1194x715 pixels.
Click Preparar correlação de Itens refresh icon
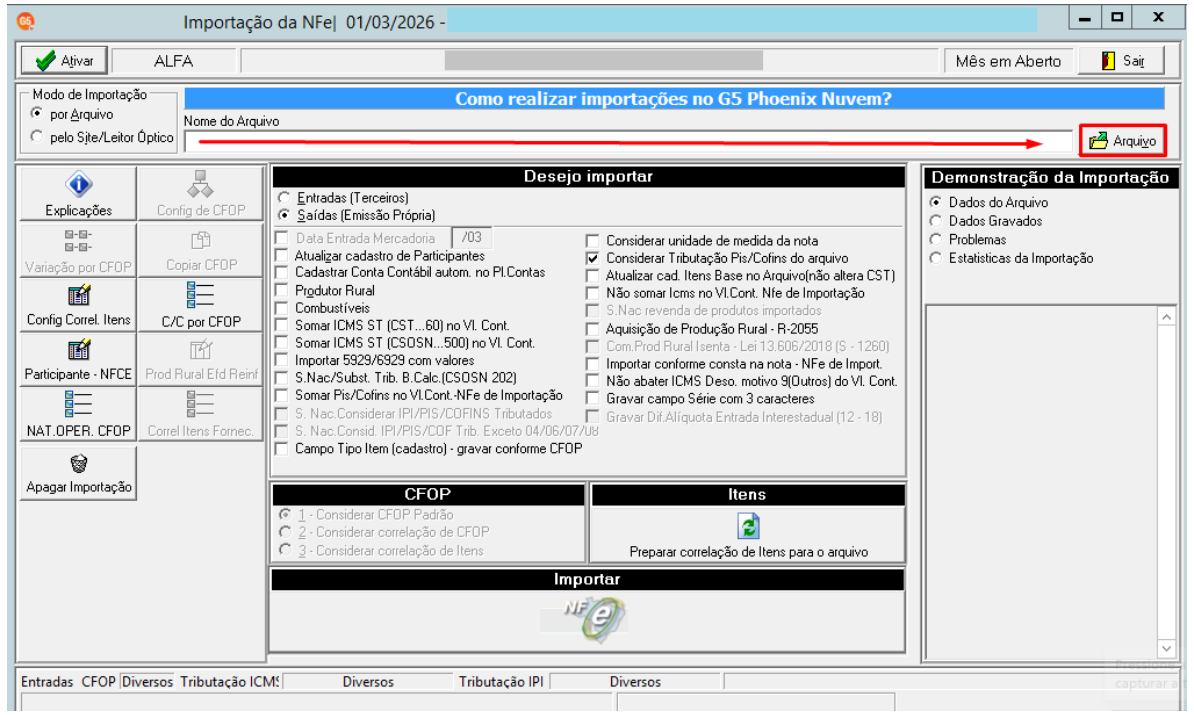click(x=749, y=526)
